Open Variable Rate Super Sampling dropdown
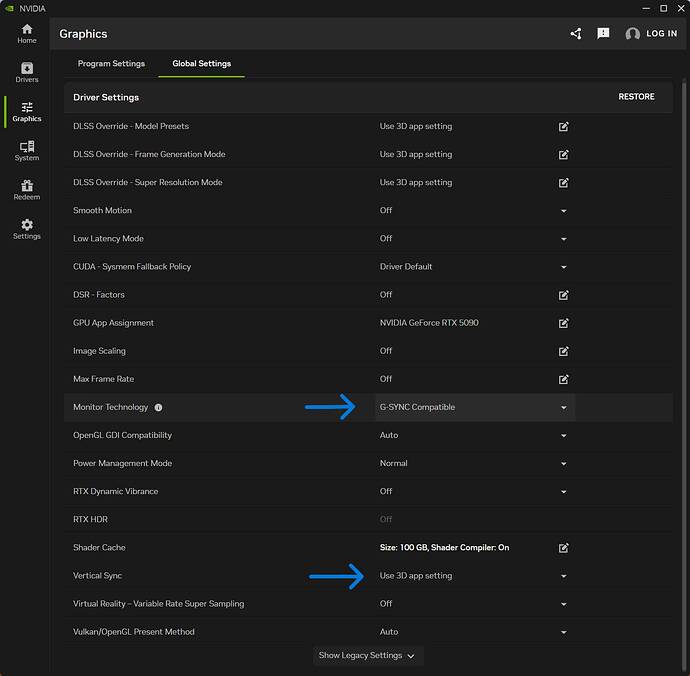Screen dimensions: 690x676 tap(563, 604)
